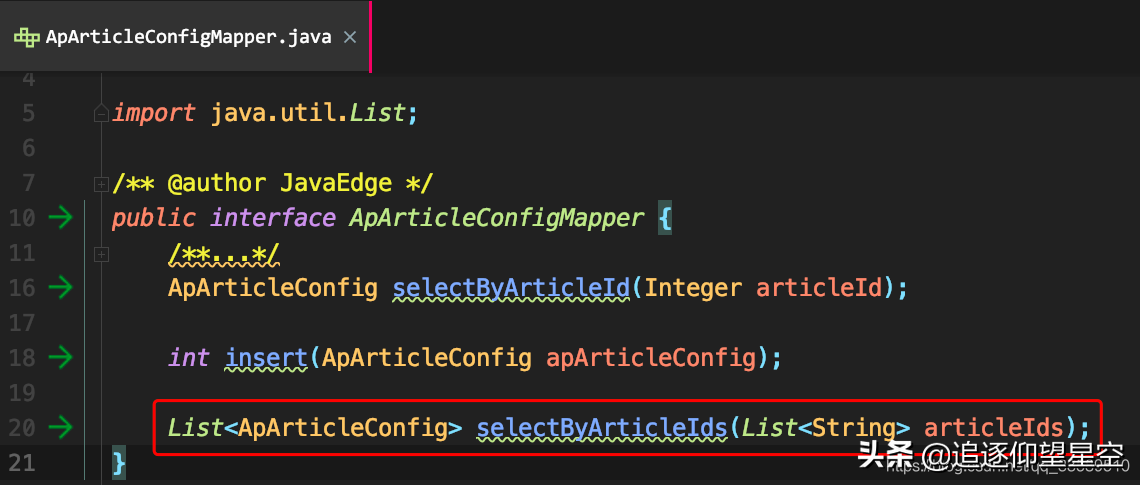
Task: Close the ApArticleConfigMapper.java tab
Action: 350,38
